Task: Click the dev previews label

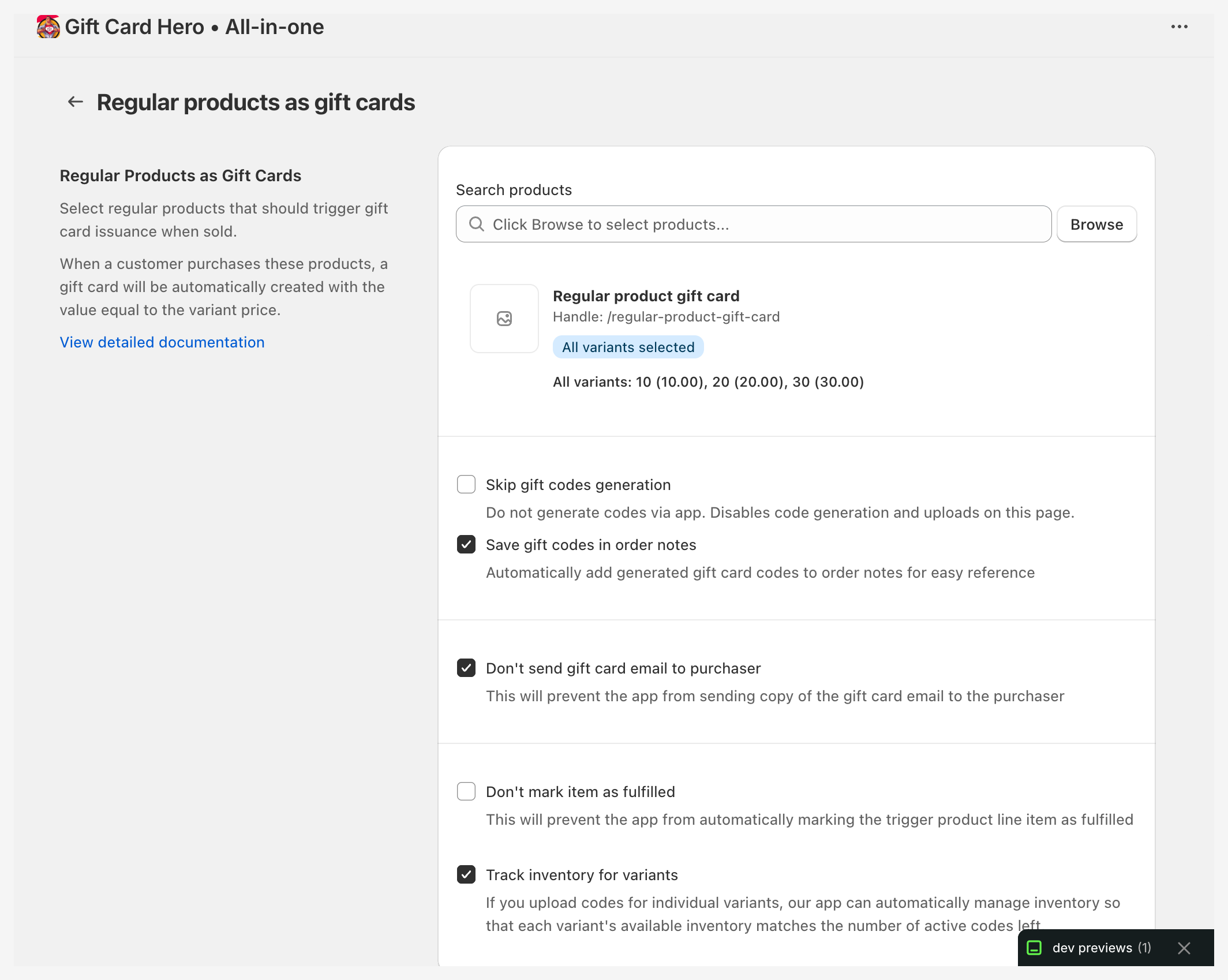Action: pos(1092,948)
